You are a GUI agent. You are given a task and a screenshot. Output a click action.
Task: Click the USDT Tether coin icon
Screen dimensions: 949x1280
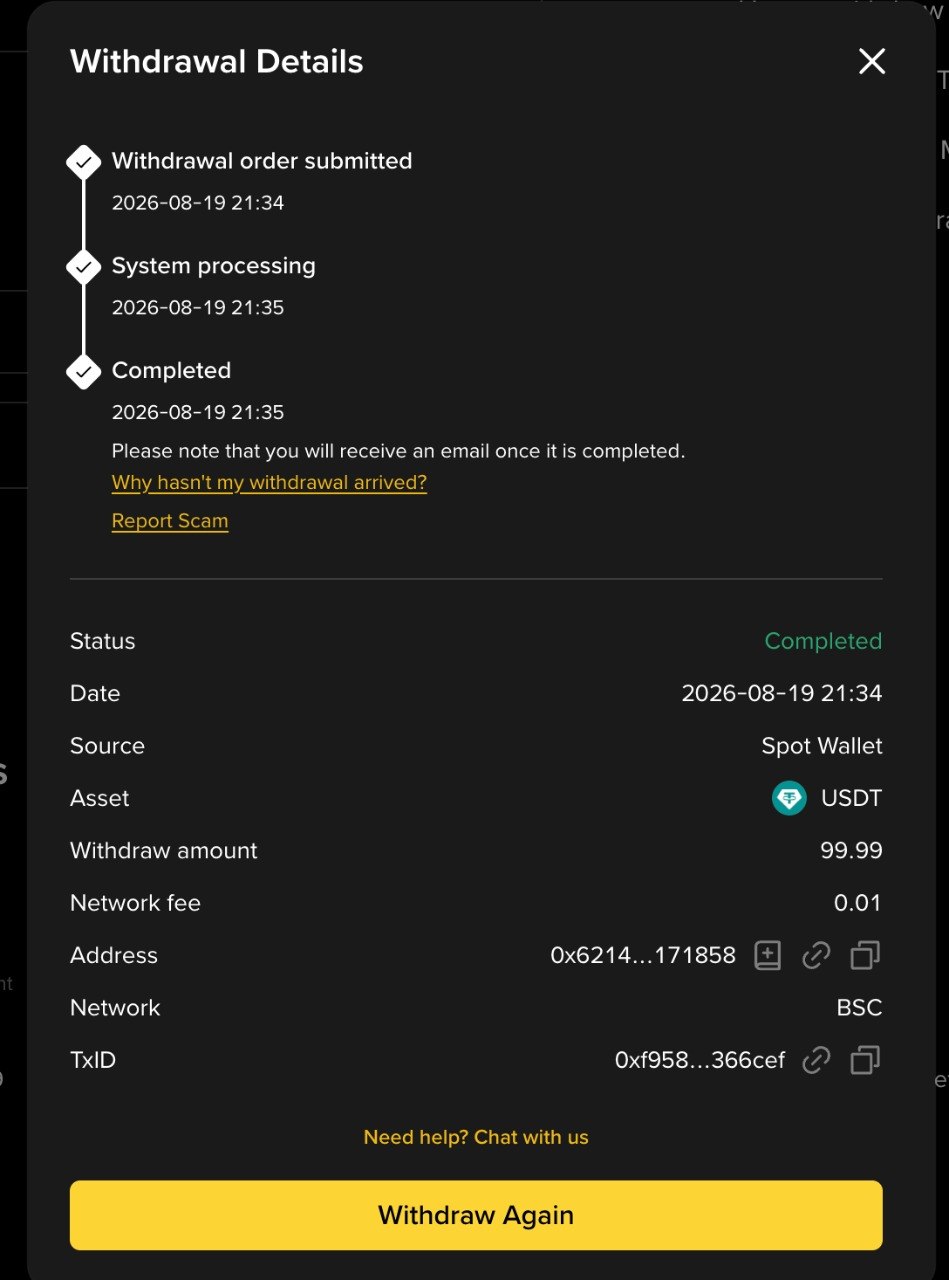pos(789,798)
